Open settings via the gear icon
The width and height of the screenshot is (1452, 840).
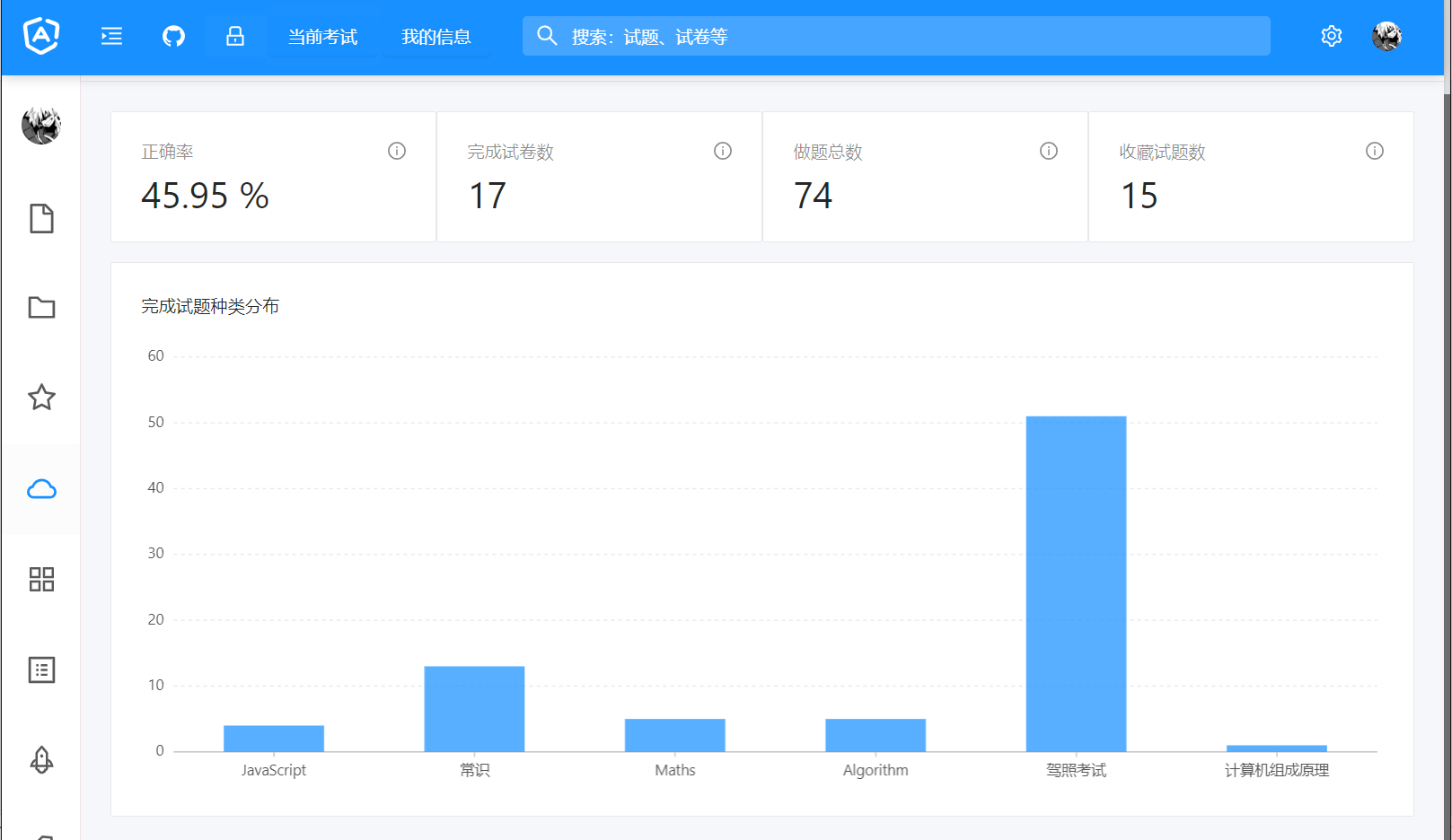coord(1331,36)
